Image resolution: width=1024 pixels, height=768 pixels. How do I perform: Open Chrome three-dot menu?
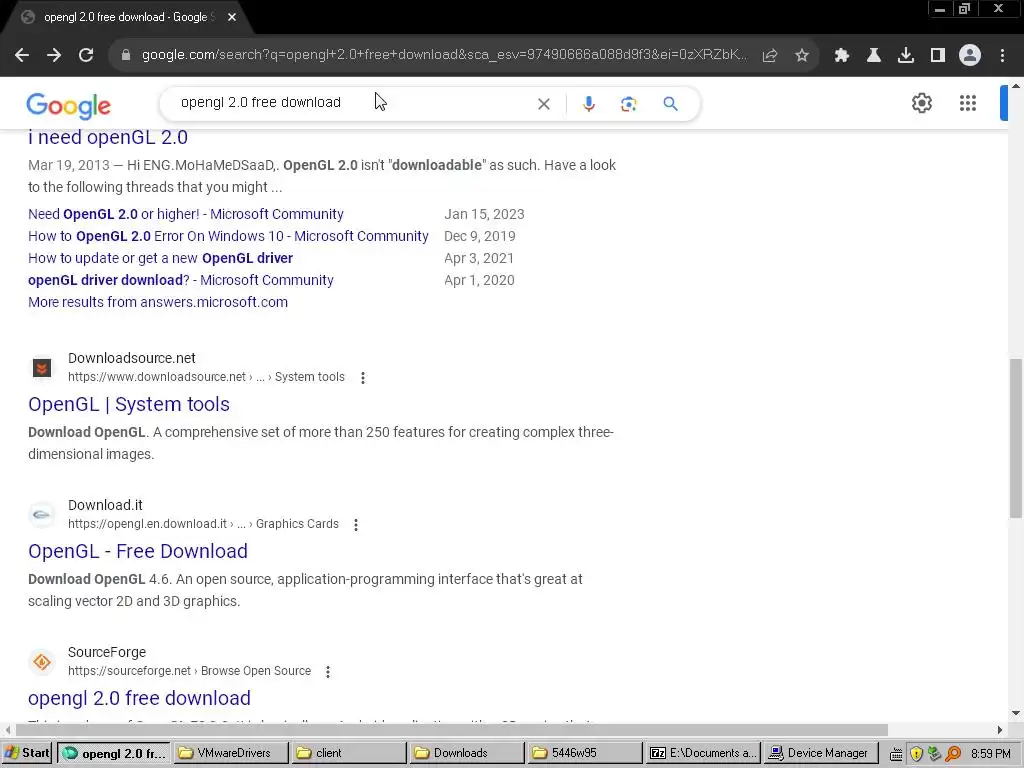(1002, 56)
